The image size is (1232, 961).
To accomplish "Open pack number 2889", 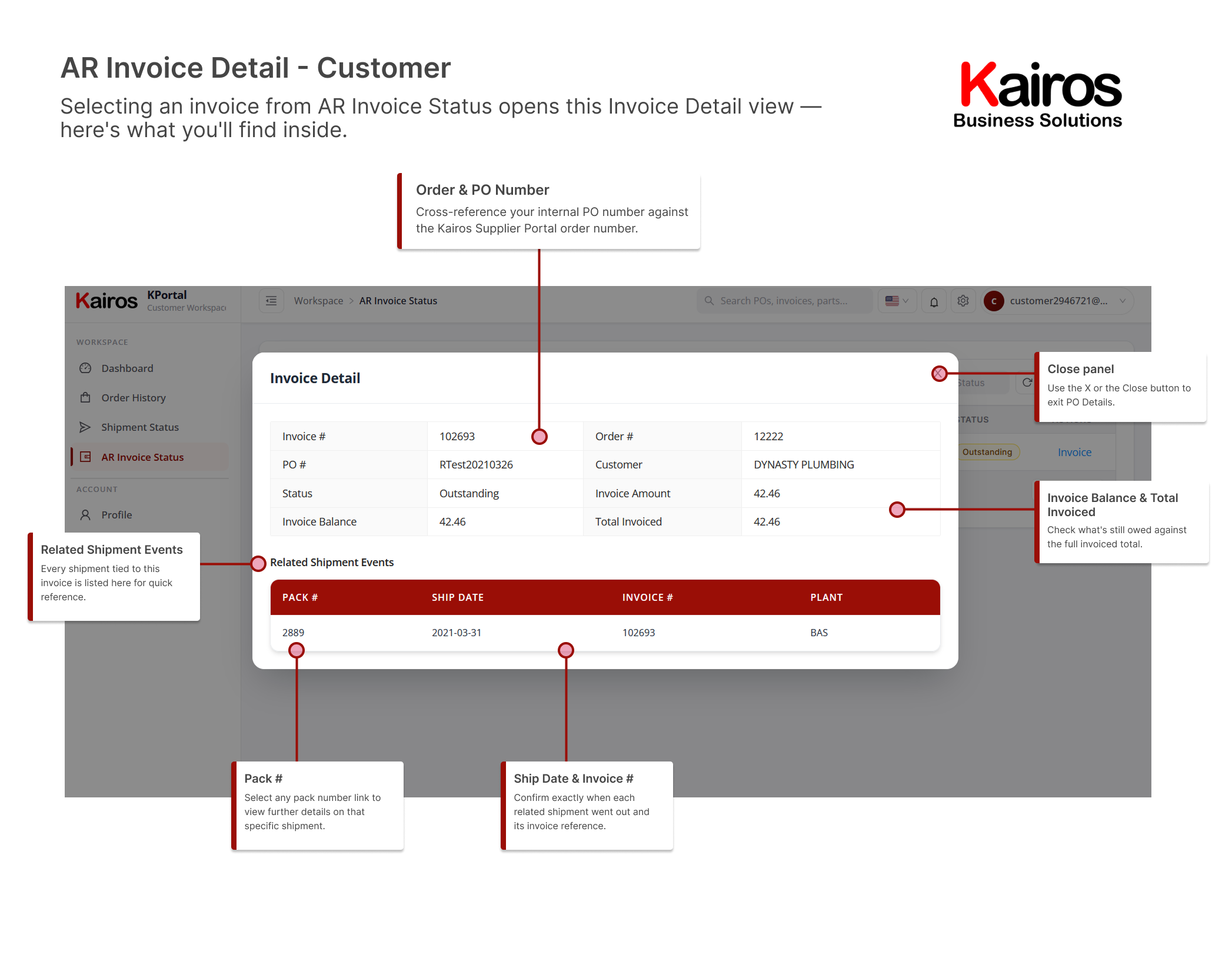I will click(293, 633).
